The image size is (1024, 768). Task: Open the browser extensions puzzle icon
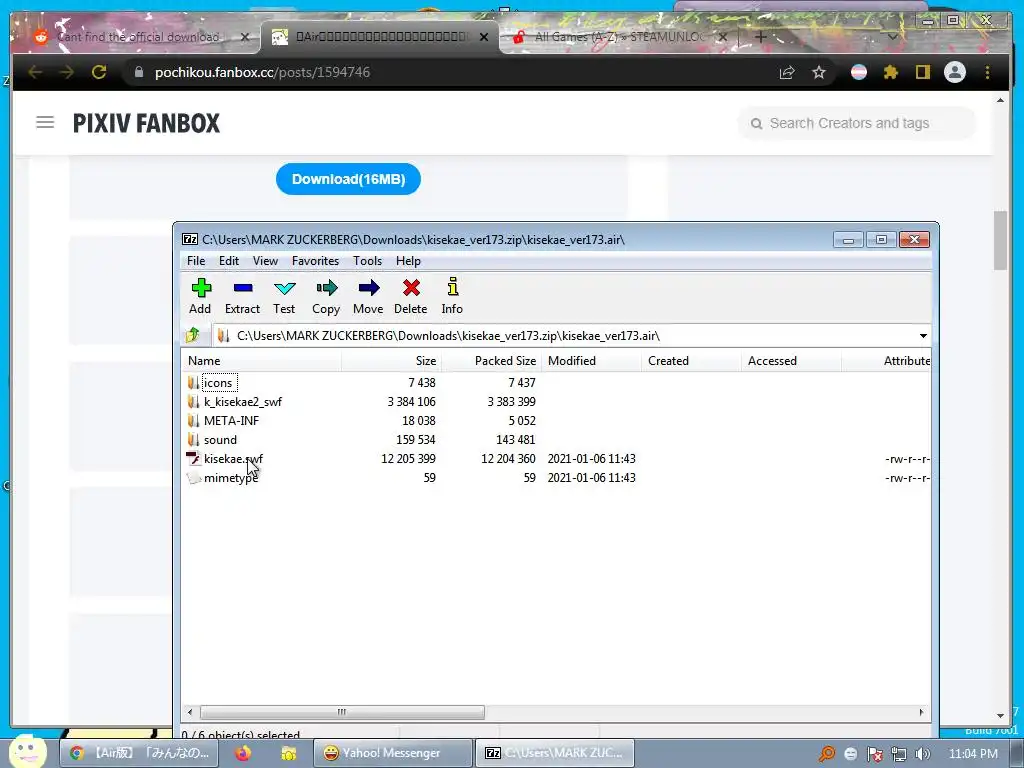[891, 72]
